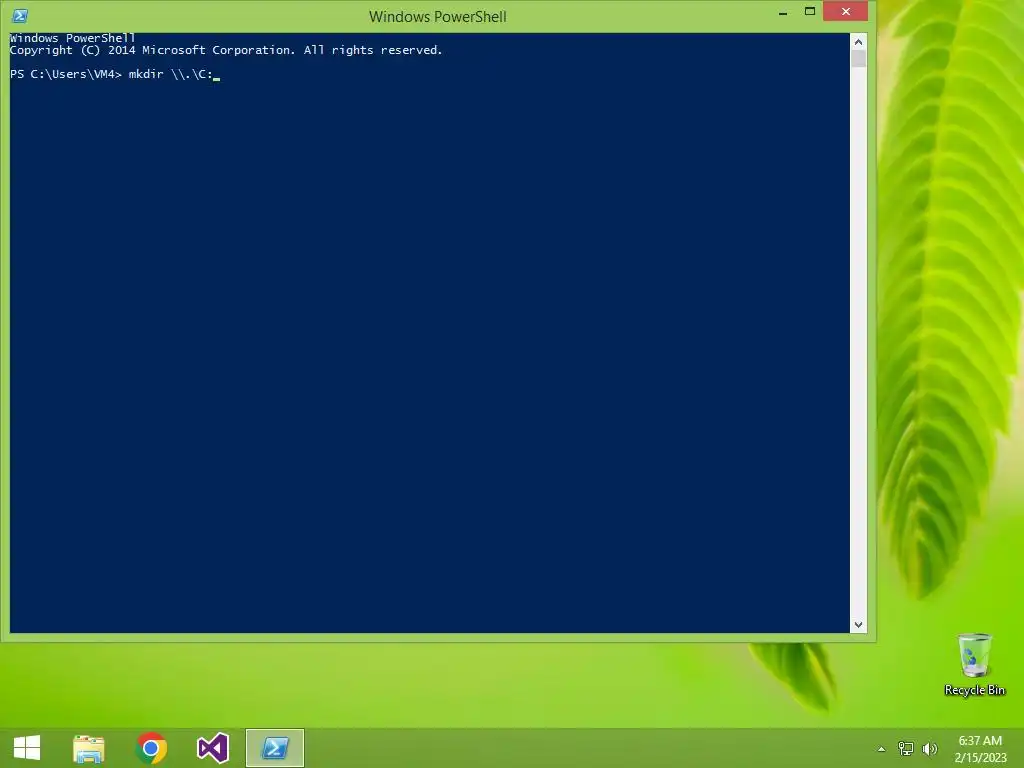Click the 'mkdir \\.\C:' command text

(170, 74)
